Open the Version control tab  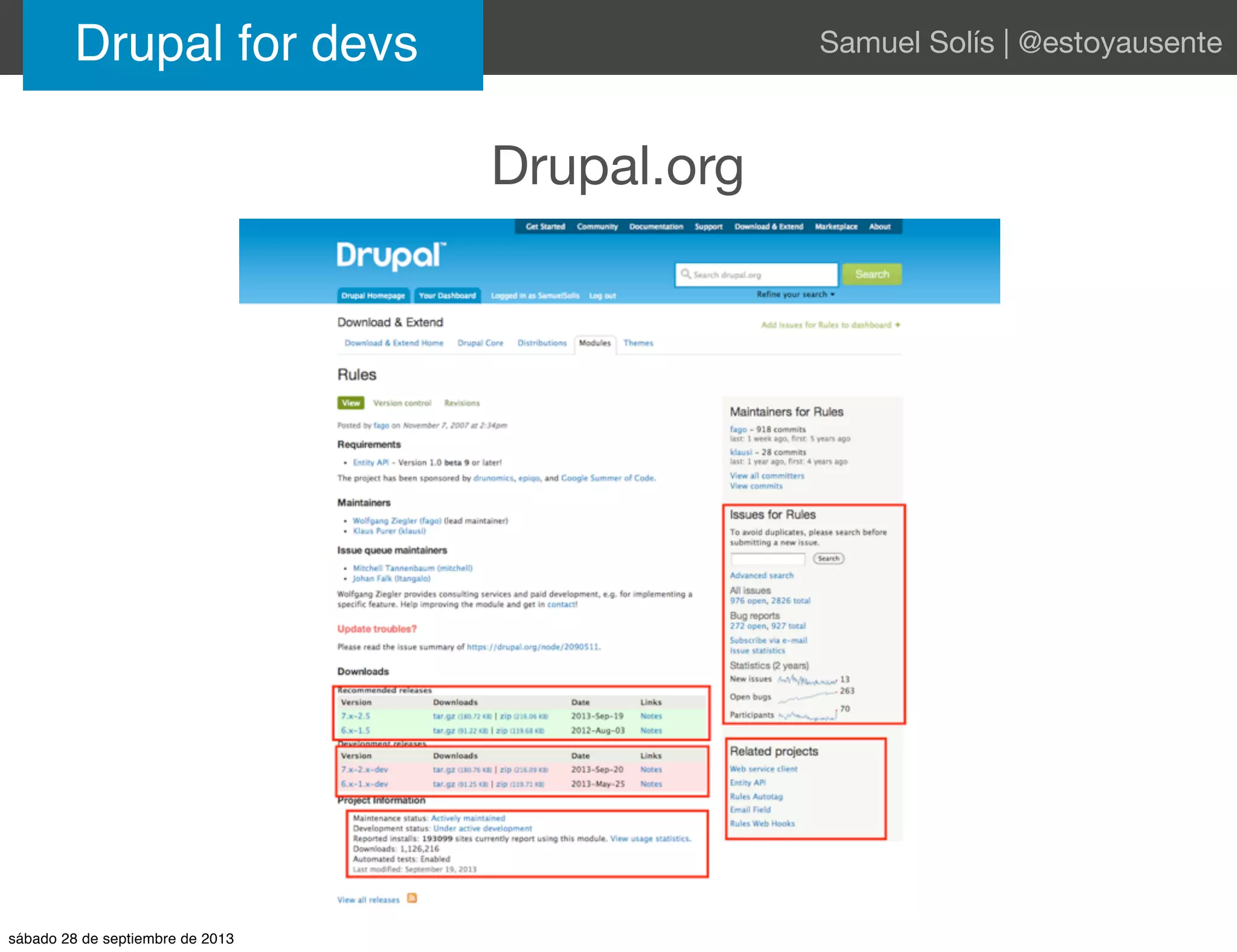(402, 403)
